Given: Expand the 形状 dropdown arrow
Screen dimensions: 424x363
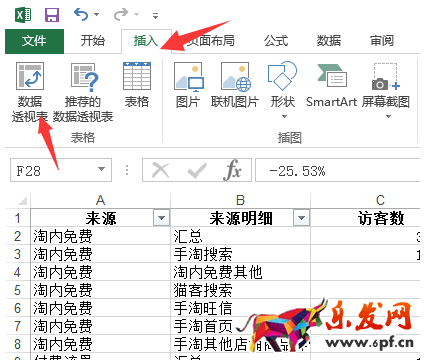Looking at the screenshot, I should pyautogui.click(x=284, y=116).
